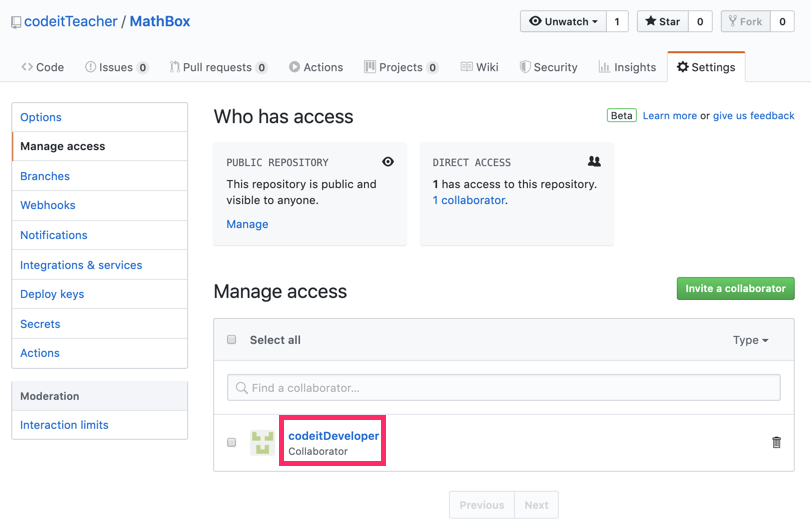The width and height of the screenshot is (811, 526).
Task: Click the watchers count of 1
Action: (x=617, y=22)
